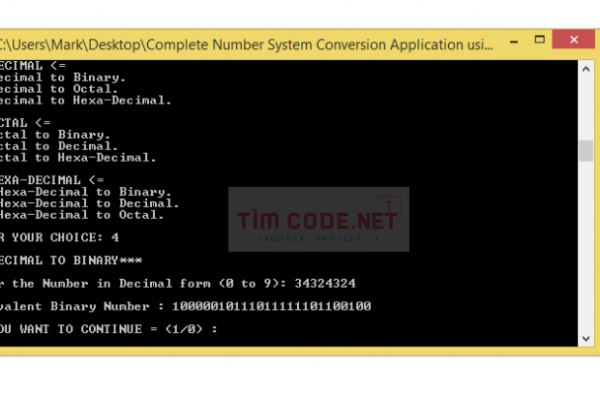Click the line 'ecimal to Binary.'

tap(63, 78)
